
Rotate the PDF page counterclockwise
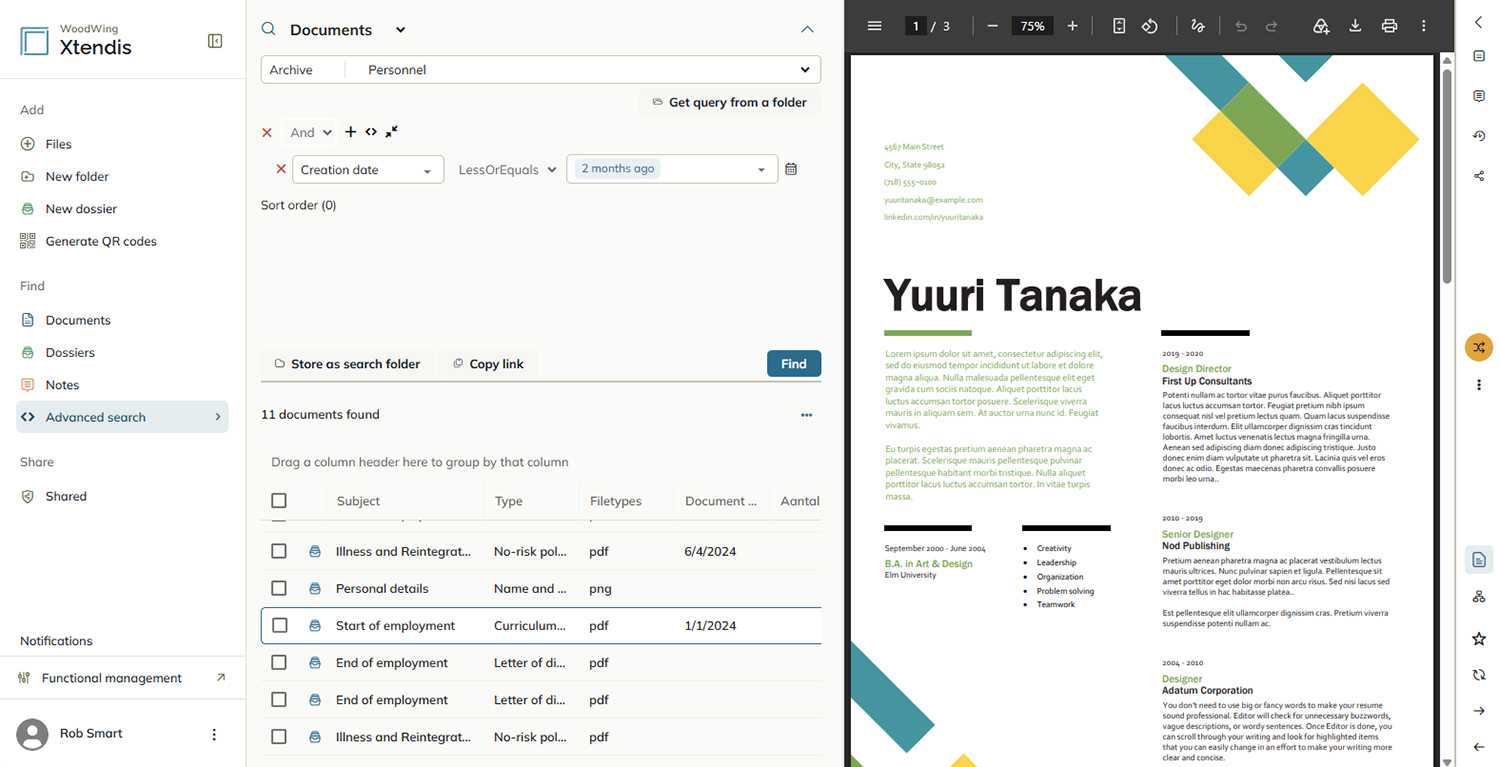[1150, 26]
